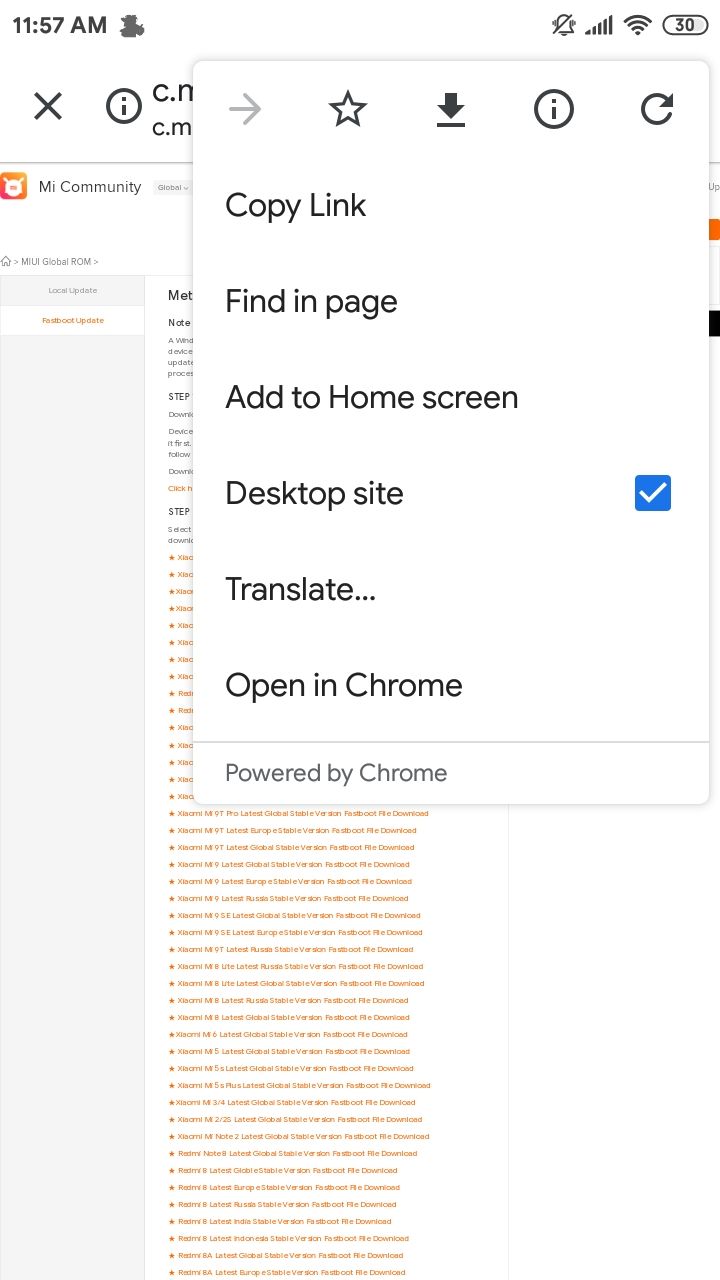Go to home icon in breadcrumb

7,261
